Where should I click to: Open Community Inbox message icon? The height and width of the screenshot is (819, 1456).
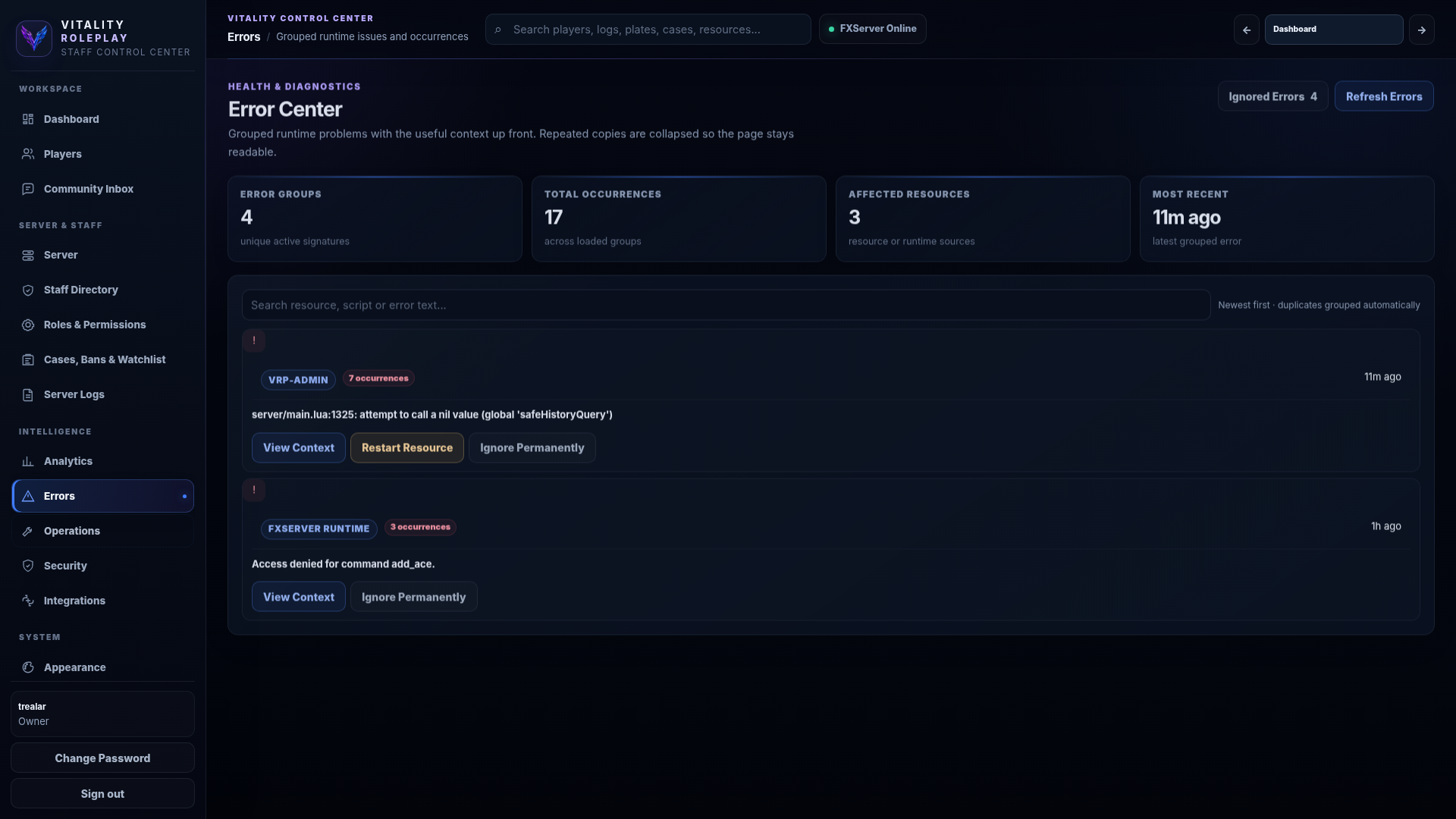(28, 189)
